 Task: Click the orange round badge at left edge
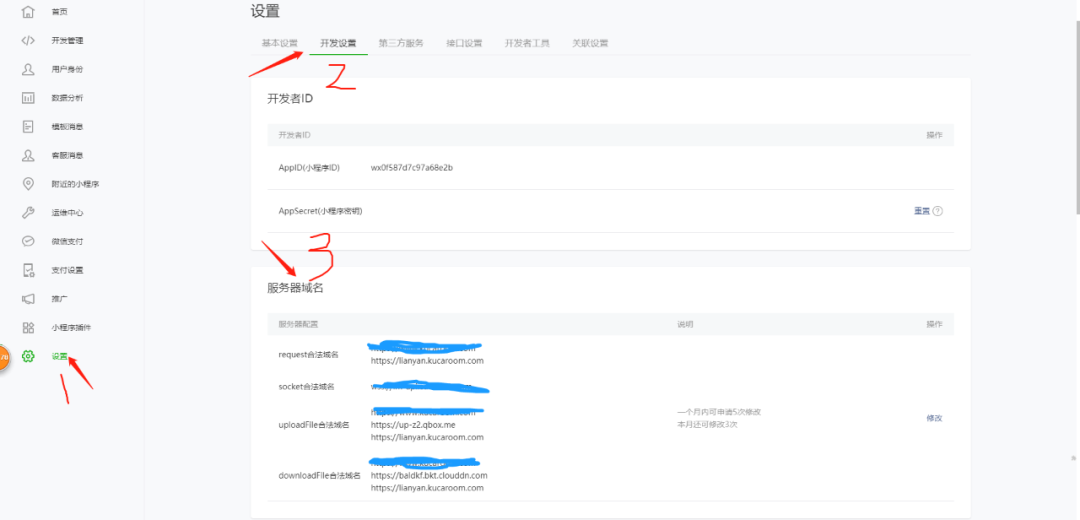pos(3,357)
